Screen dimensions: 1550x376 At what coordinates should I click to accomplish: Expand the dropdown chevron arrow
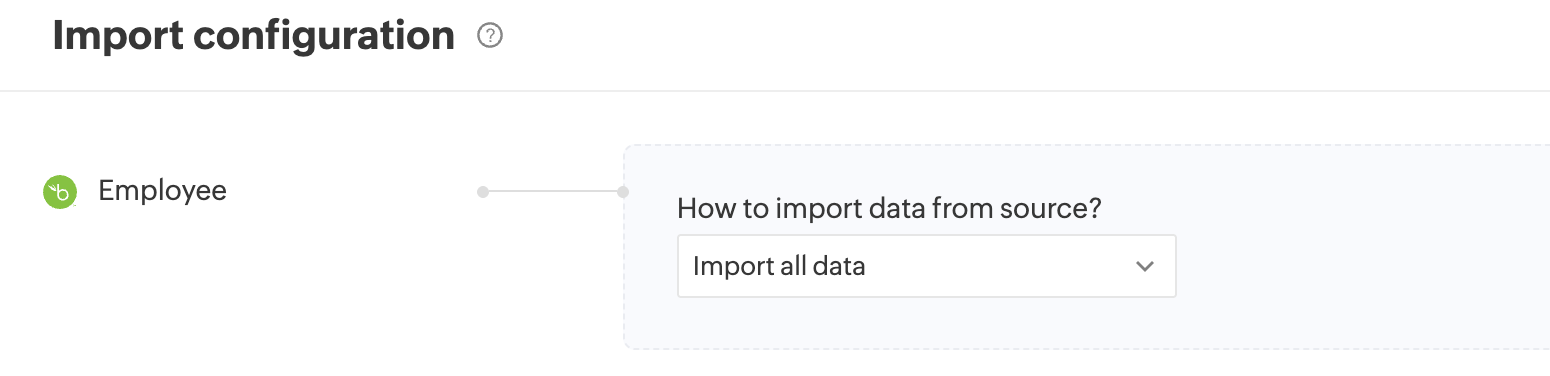click(1145, 266)
